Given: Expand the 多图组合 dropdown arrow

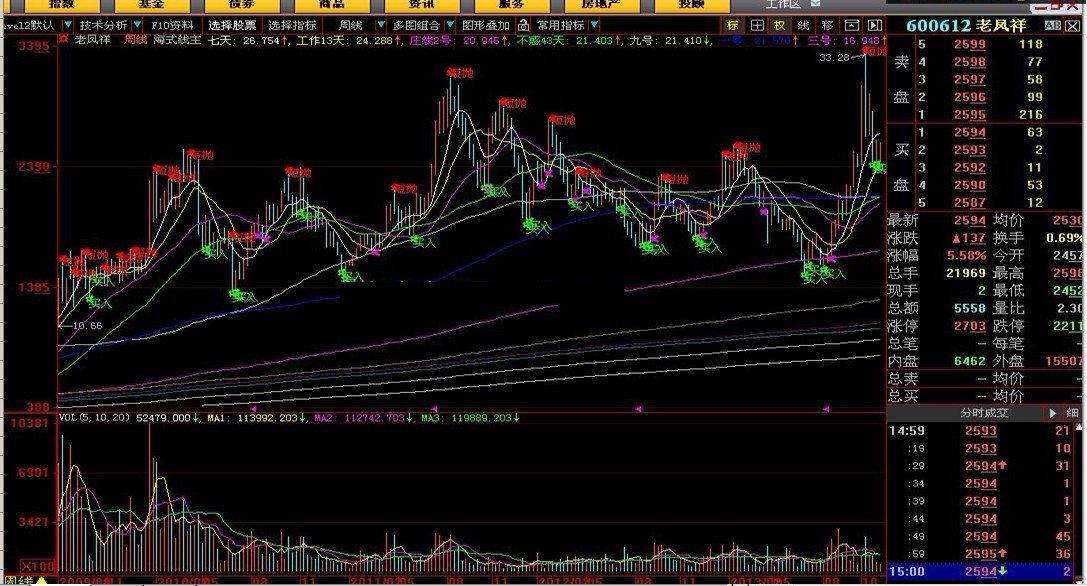Looking at the screenshot, I should [451, 25].
